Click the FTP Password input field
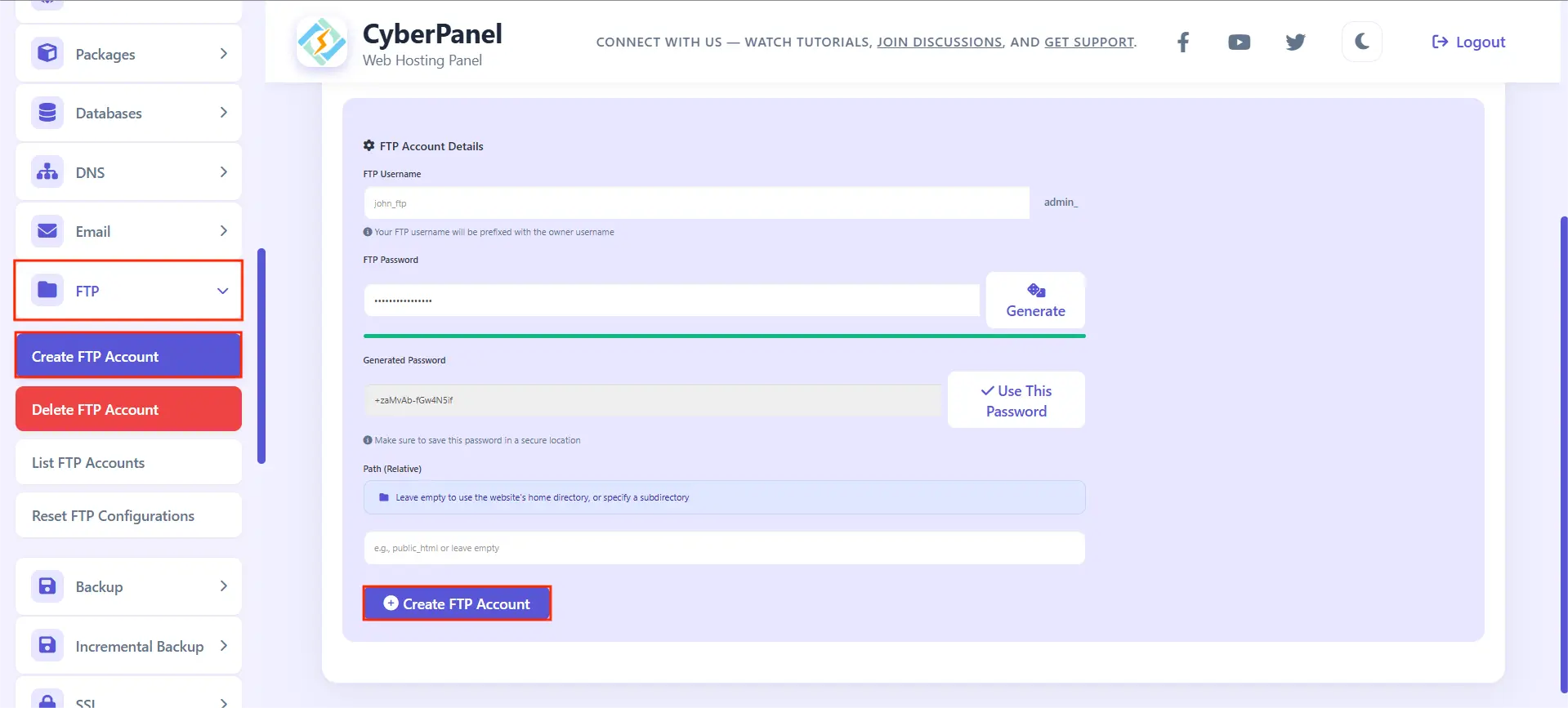The height and width of the screenshot is (708, 1568). [672, 301]
